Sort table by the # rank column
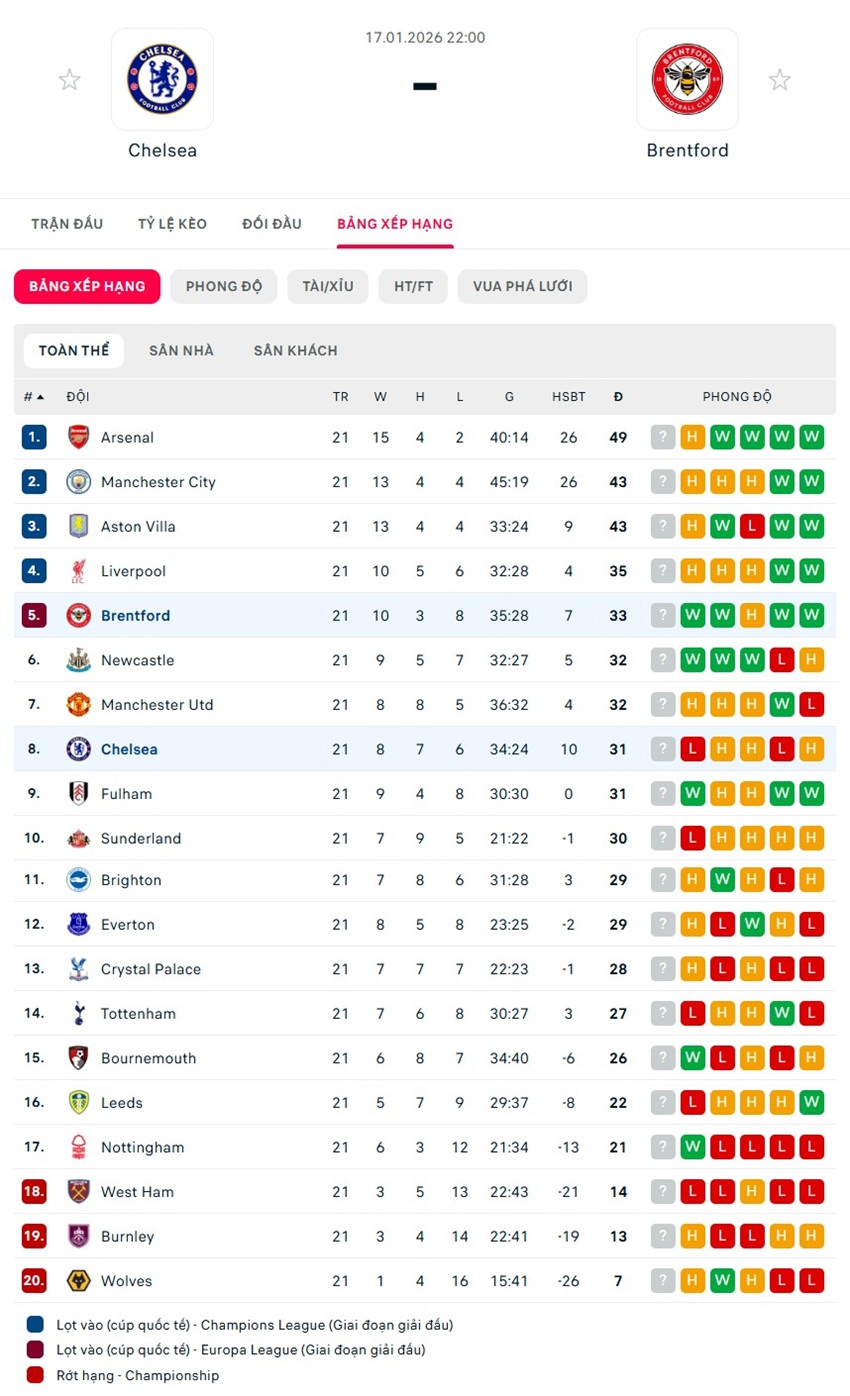The width and height of the screenshot is (850, 1396). 33,397
